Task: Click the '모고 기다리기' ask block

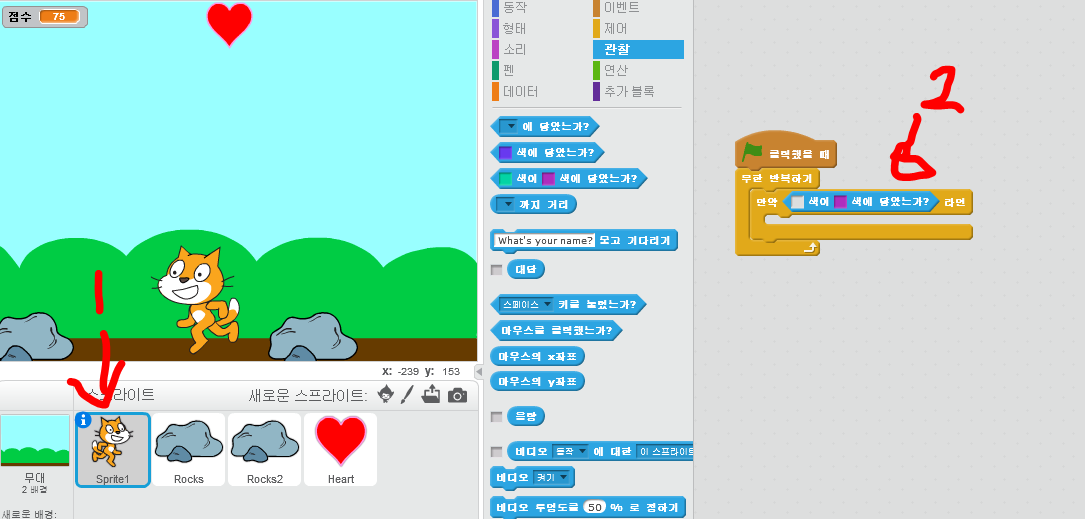Action: [634, 241]
